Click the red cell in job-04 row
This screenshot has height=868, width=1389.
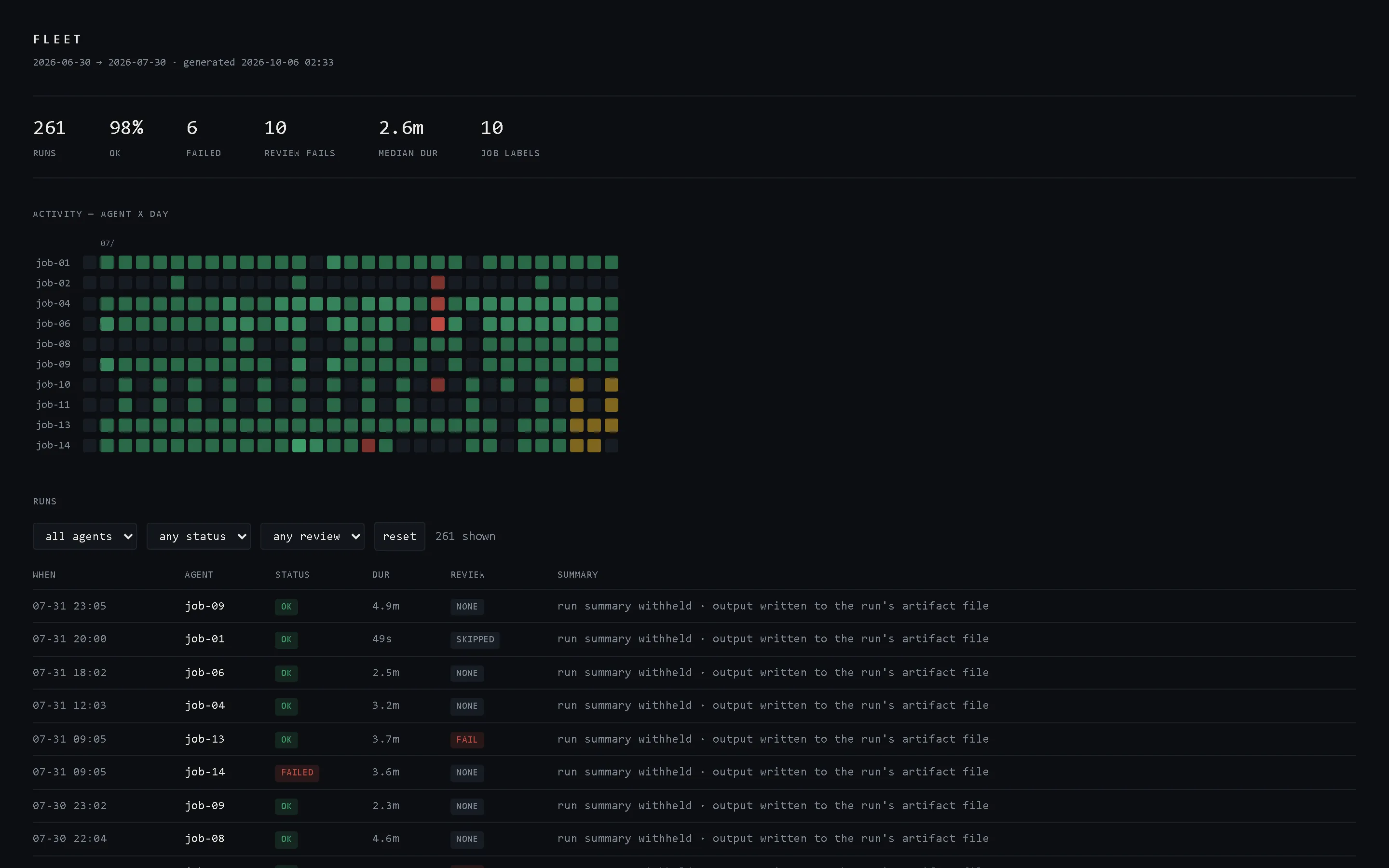click(x=438, y=303)
